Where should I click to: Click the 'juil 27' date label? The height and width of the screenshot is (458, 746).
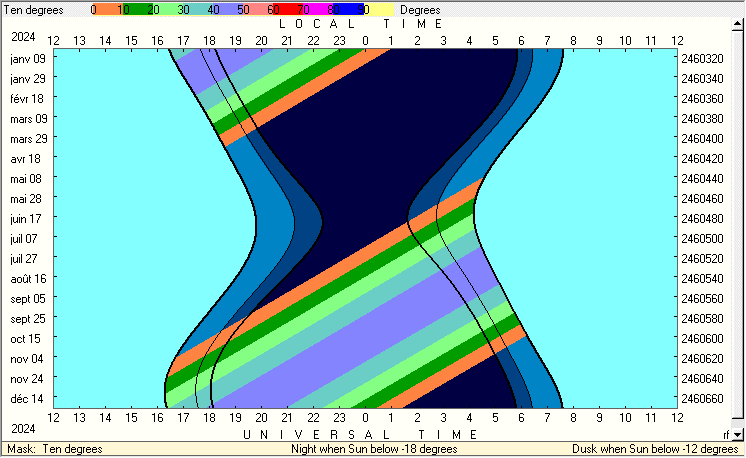[24, 259]
